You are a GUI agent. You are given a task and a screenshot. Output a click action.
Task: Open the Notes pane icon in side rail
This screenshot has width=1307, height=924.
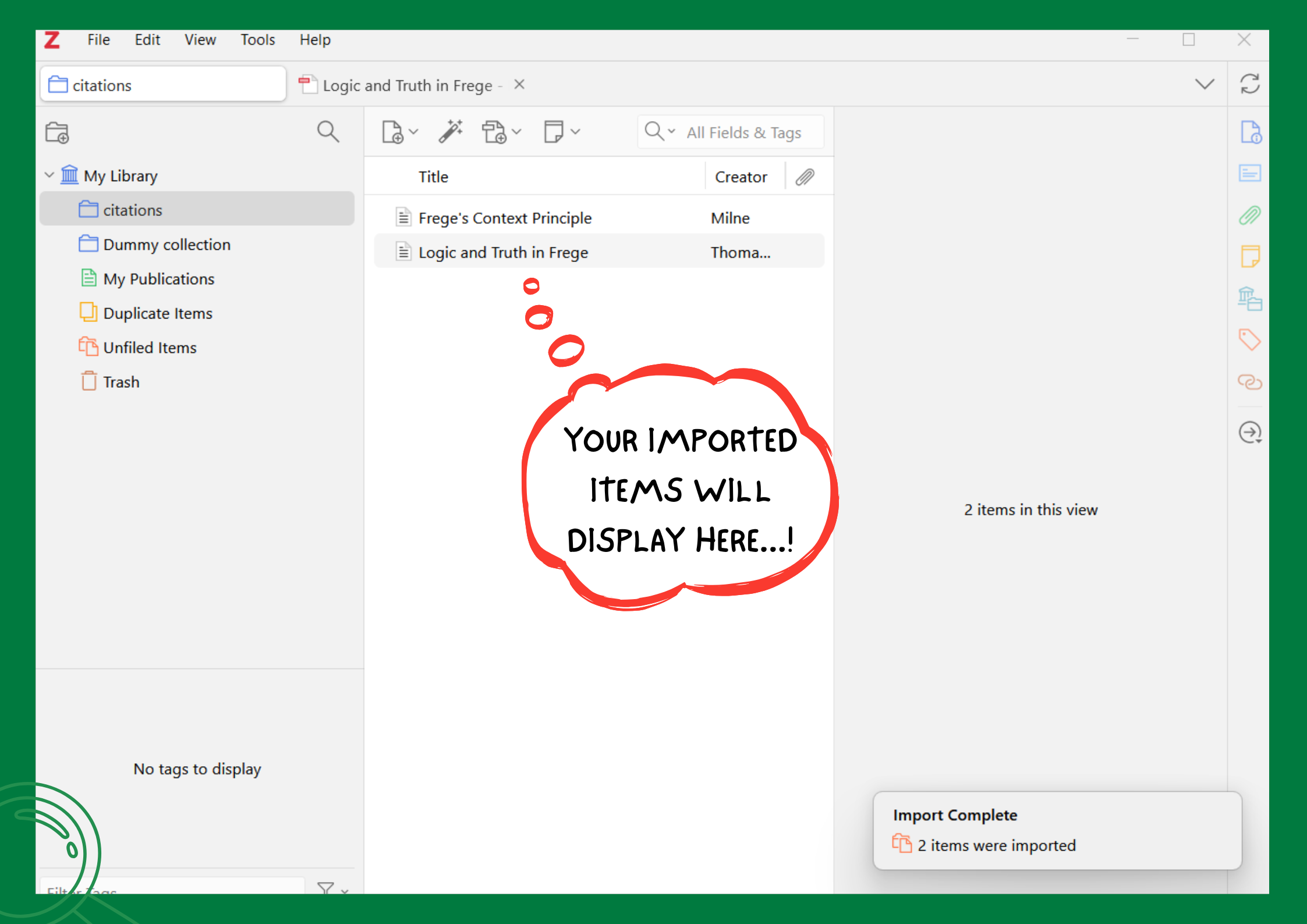[x=1250, y=256]
